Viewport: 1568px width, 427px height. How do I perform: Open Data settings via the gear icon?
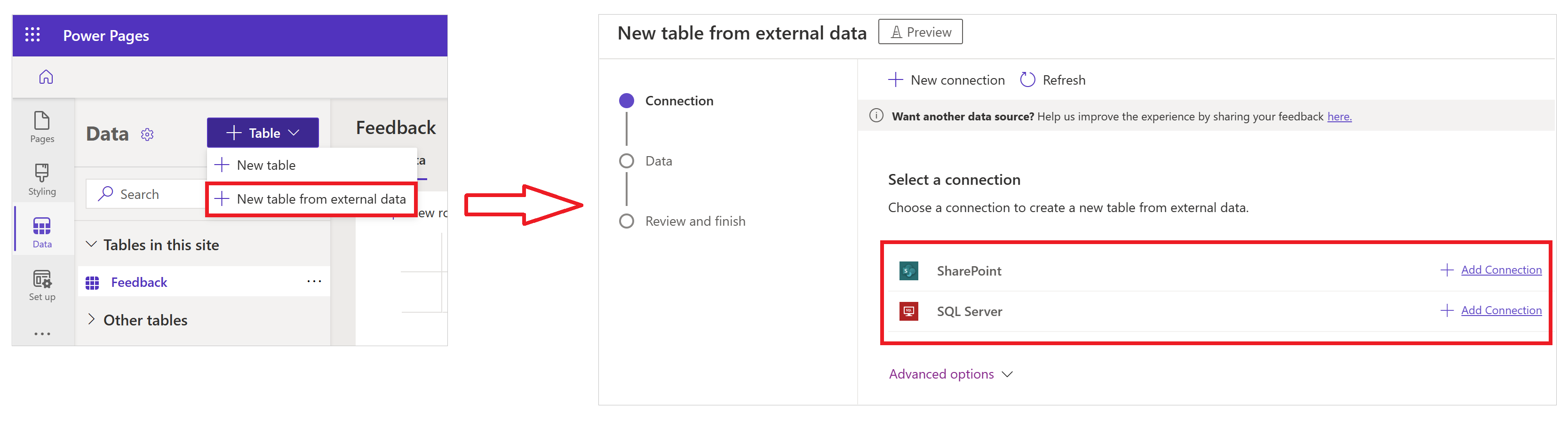[147, 134]
